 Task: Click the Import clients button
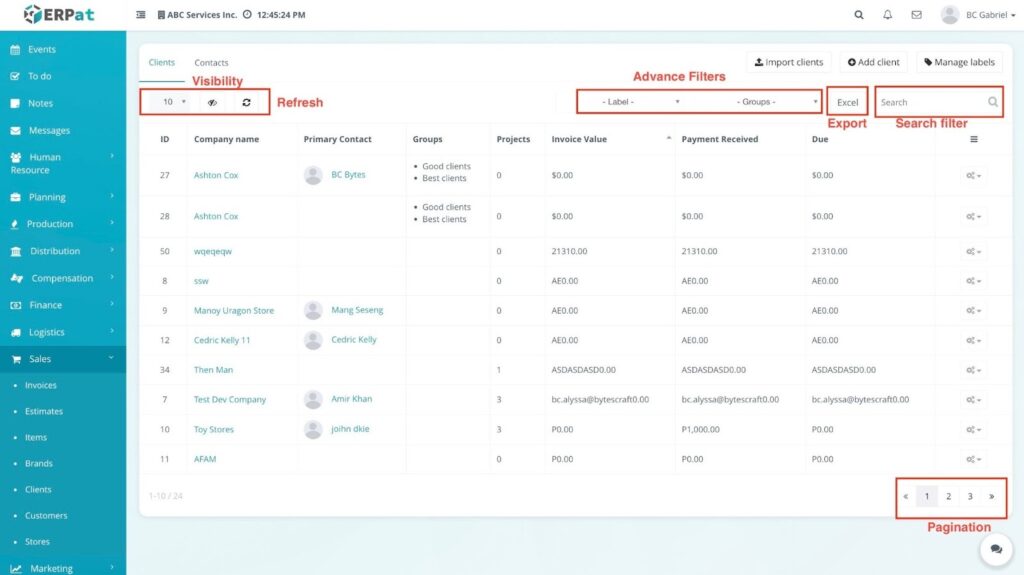point(789,62)
